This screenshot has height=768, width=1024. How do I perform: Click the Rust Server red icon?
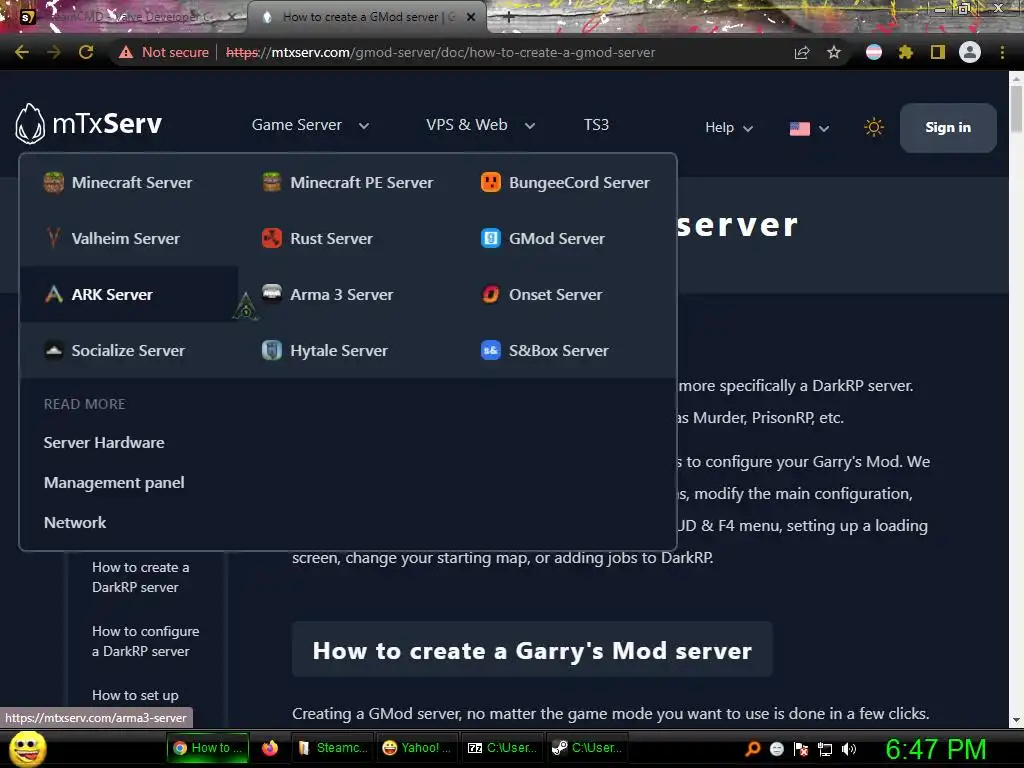[272, 238]
